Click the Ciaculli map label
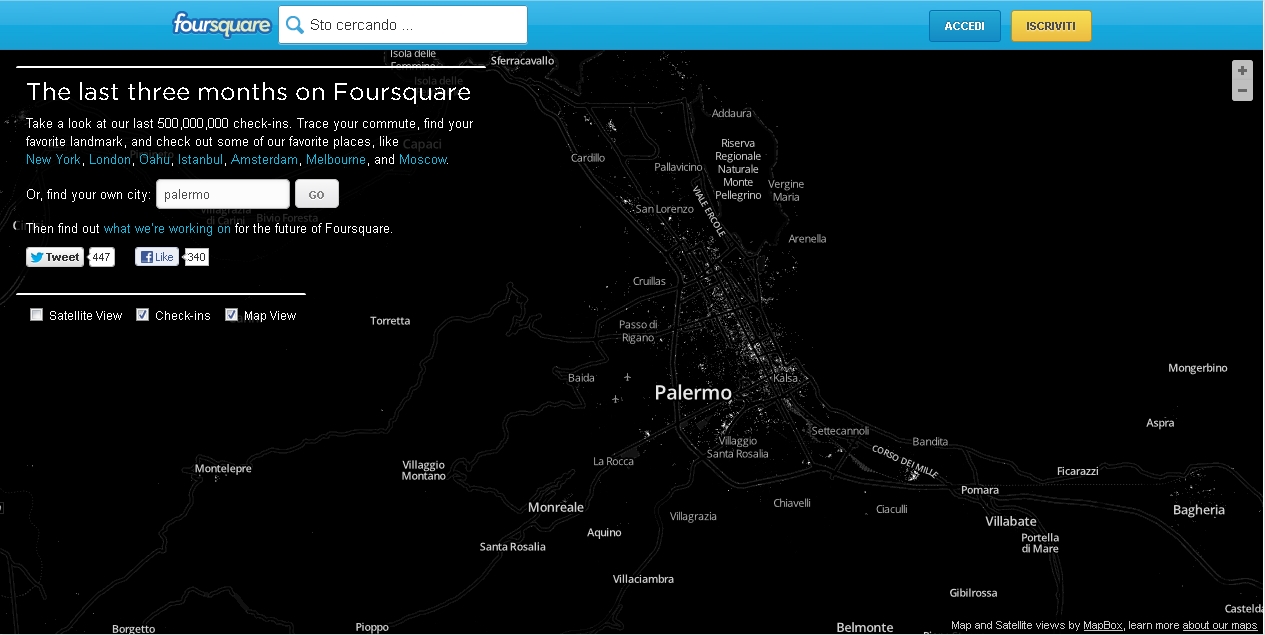1265x635 pixels. (x=892, y=509)
